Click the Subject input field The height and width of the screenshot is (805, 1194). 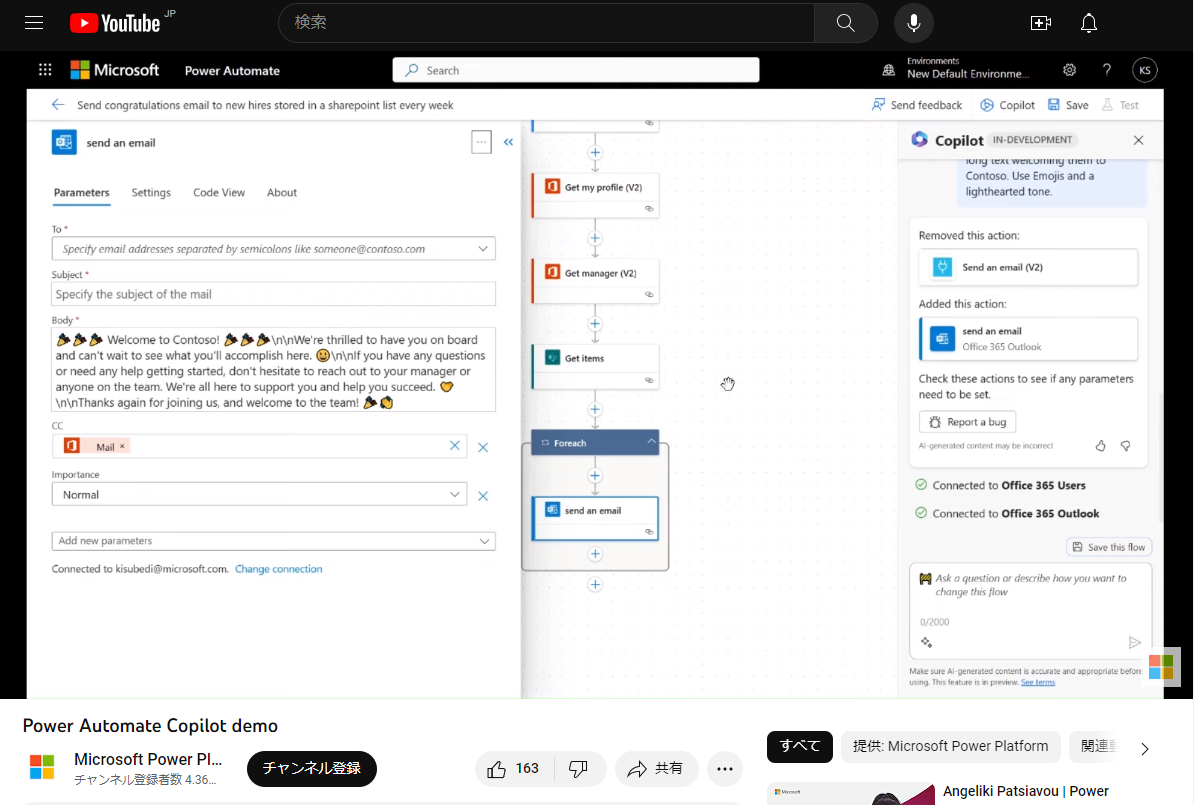[273, 294]
